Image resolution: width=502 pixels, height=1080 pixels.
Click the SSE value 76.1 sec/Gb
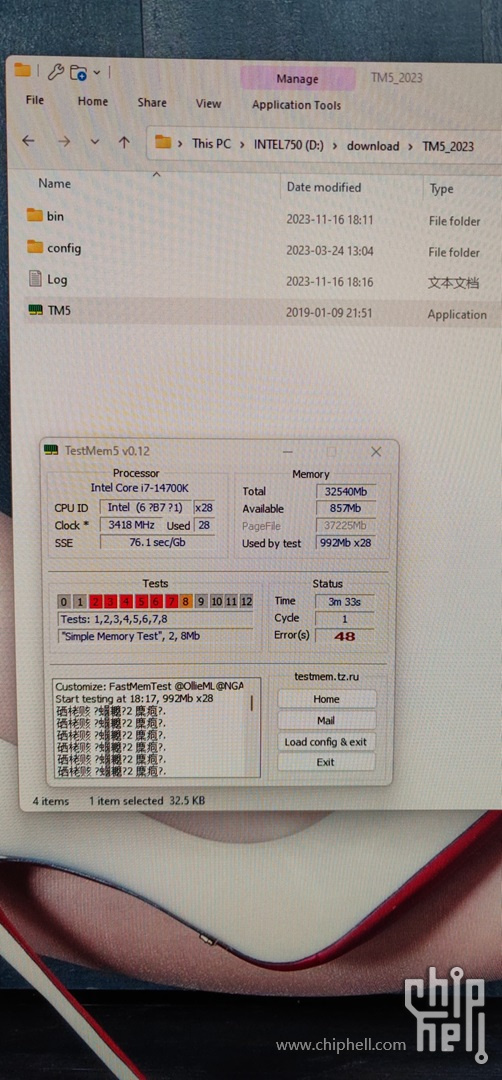[x=157, y=542]
